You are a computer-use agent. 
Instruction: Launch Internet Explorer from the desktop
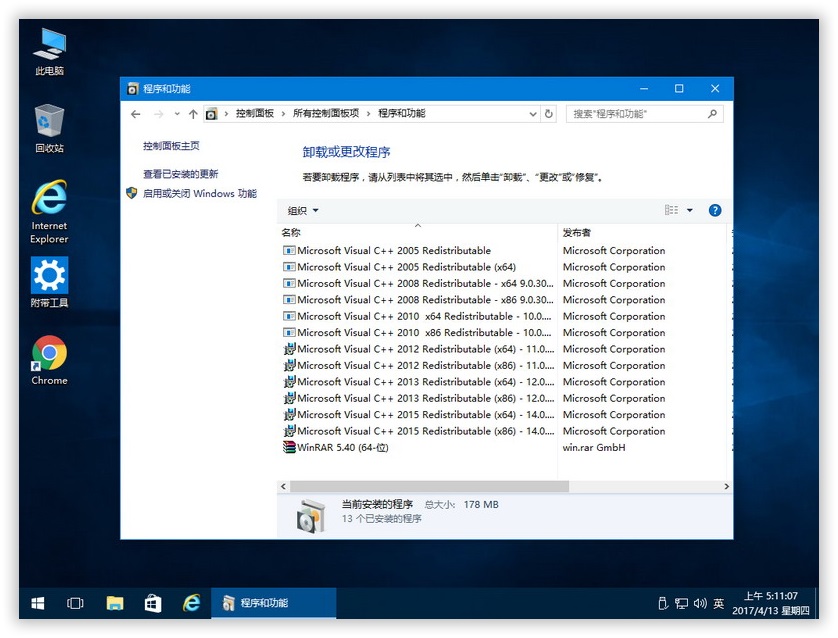(x=49, y=212)
